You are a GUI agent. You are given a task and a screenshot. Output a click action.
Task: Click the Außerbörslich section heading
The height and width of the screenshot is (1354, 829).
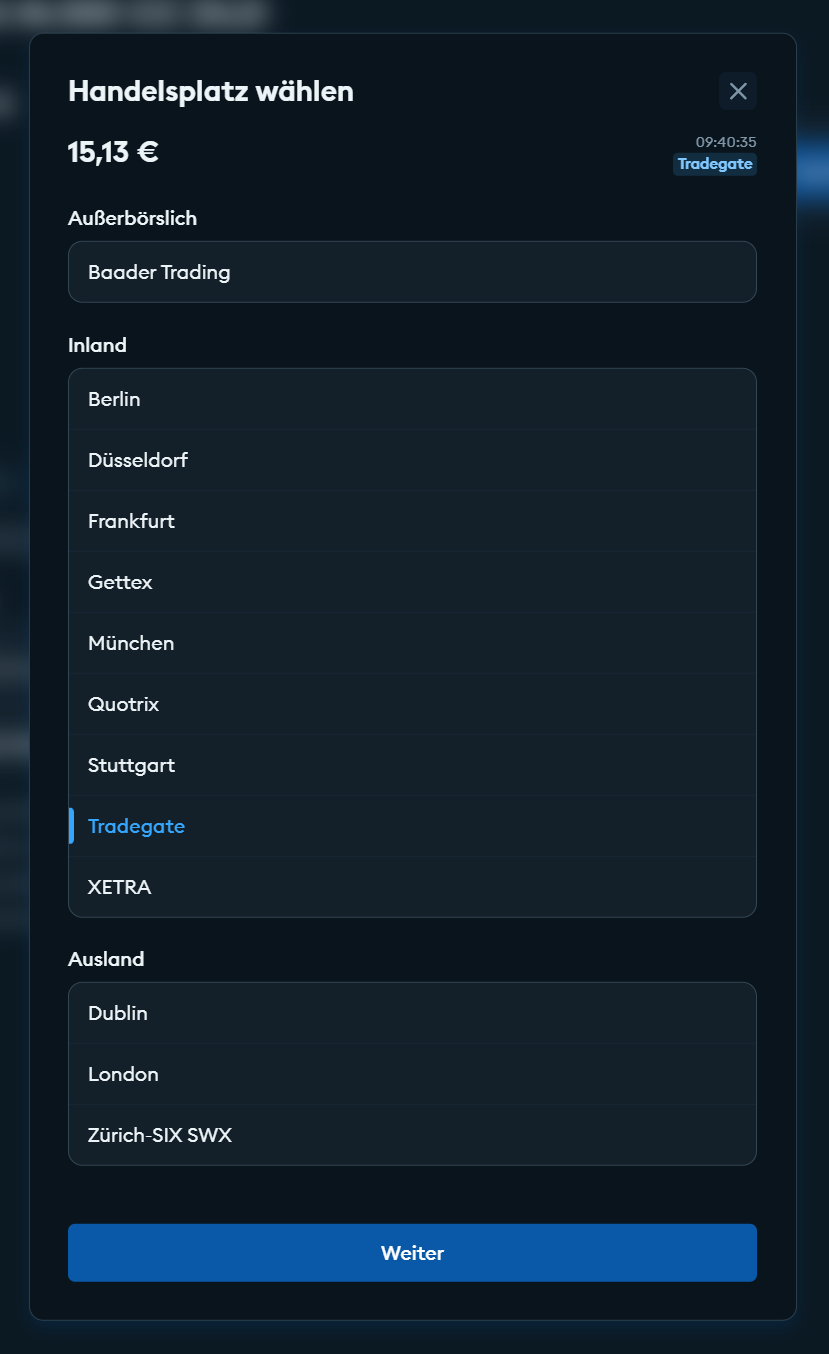tap(132, 218)
